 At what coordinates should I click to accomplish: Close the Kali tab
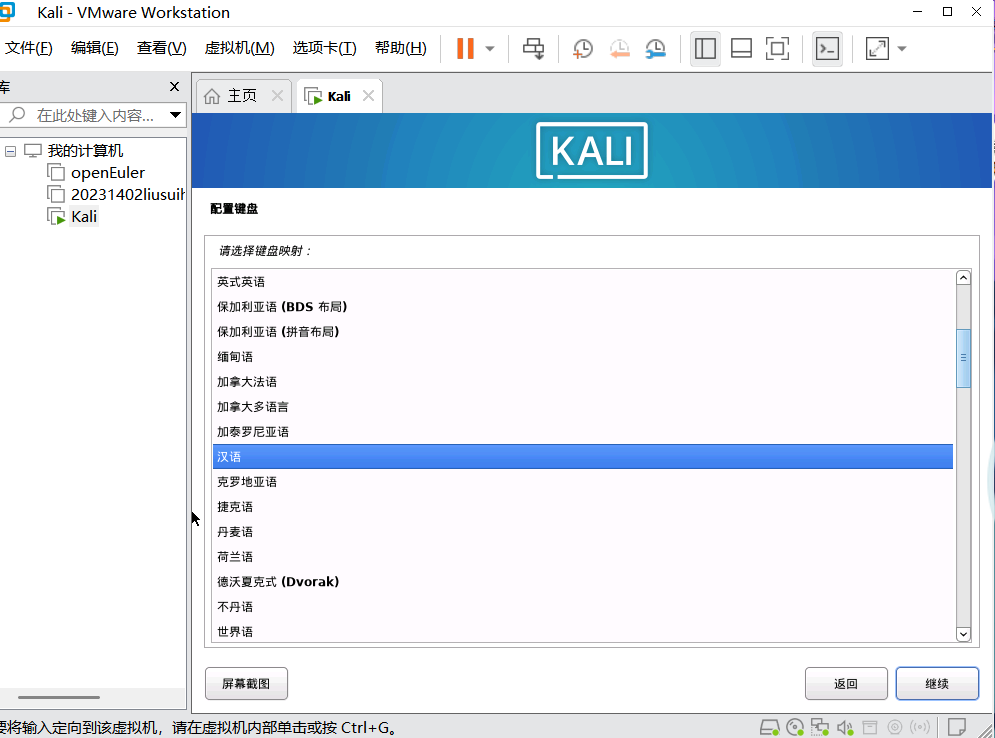pos(368,96)
